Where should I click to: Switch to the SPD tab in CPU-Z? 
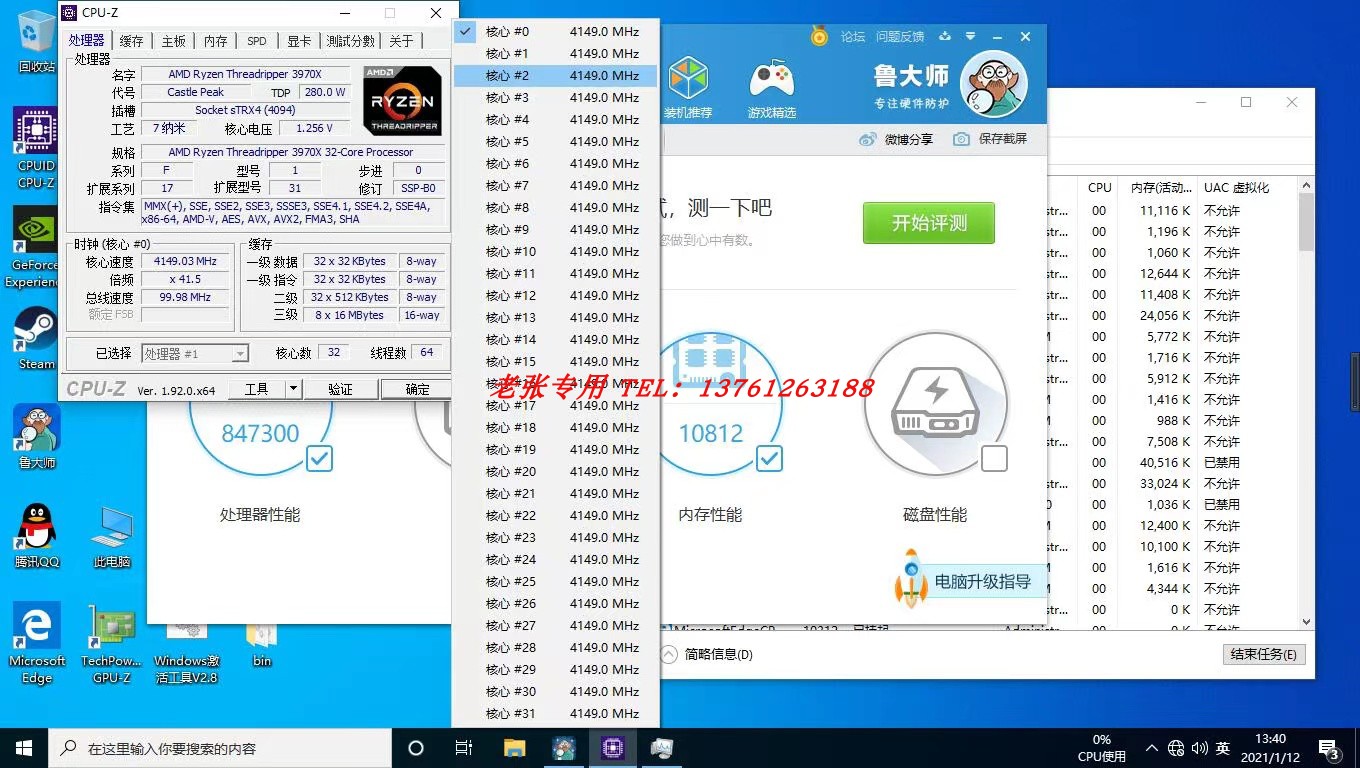click(257, 41)
